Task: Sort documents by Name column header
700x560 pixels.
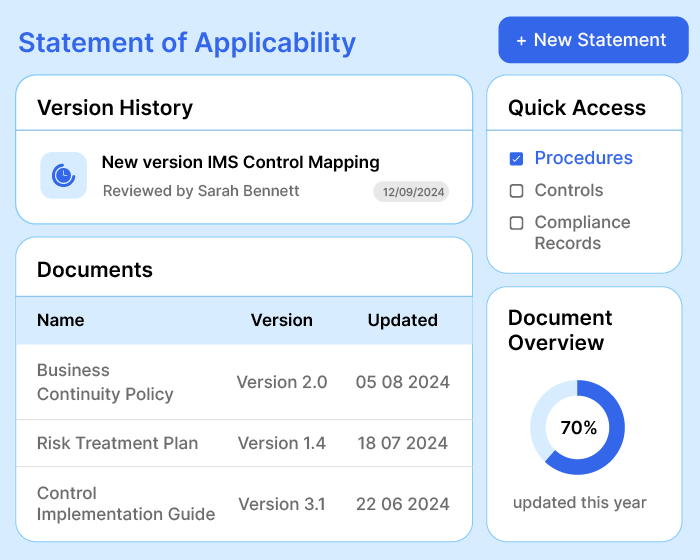Action: click(60, 320)
